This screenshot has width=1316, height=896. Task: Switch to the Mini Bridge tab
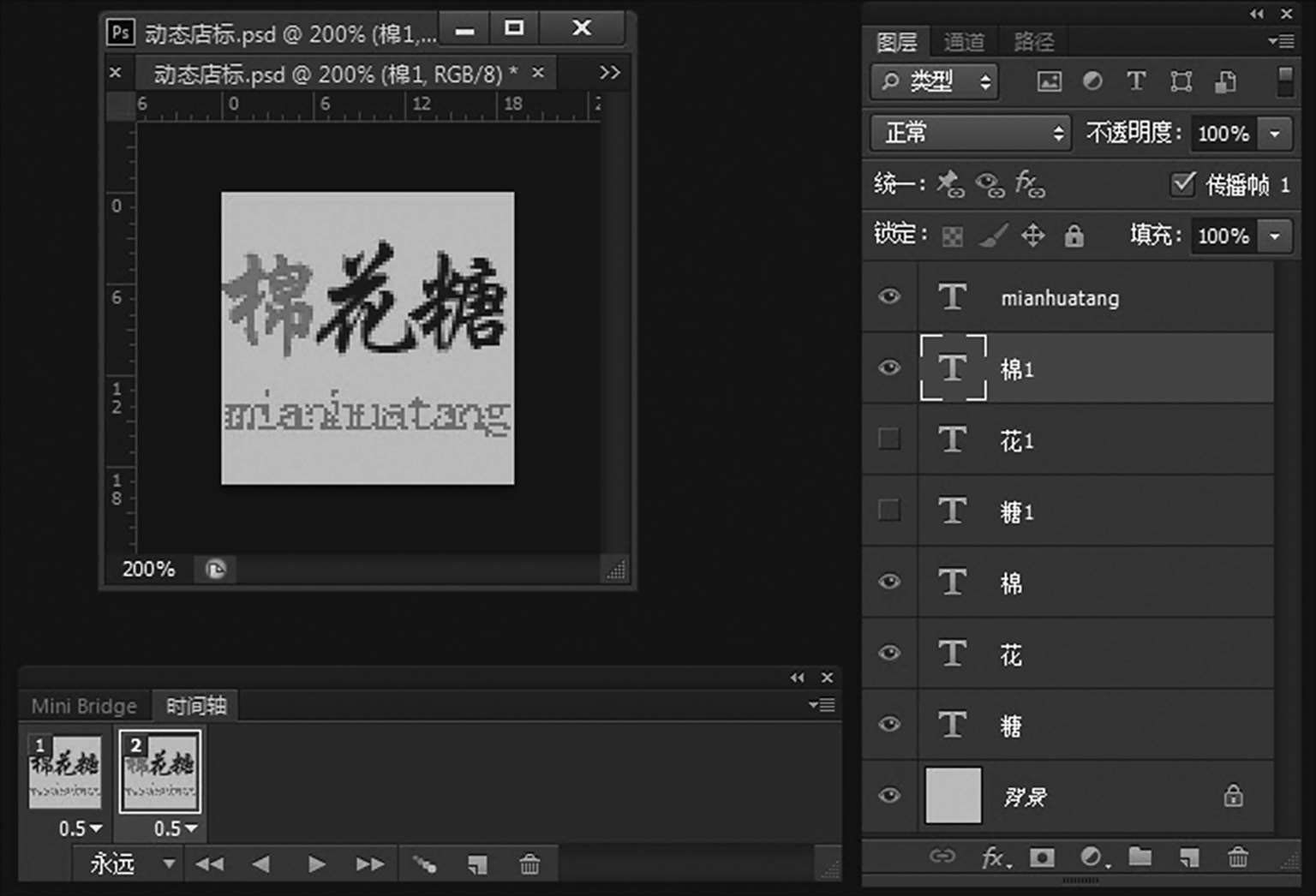[x=84, y=706]
